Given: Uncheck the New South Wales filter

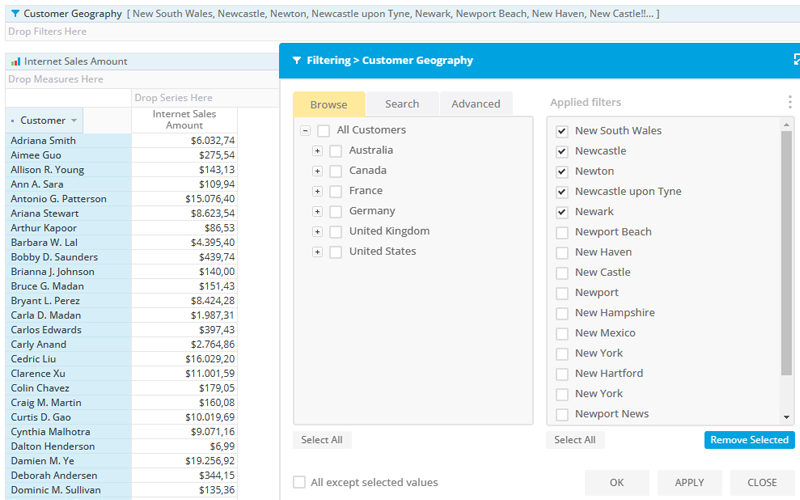Looking at the screenshot, I should (x=562, y=131).
